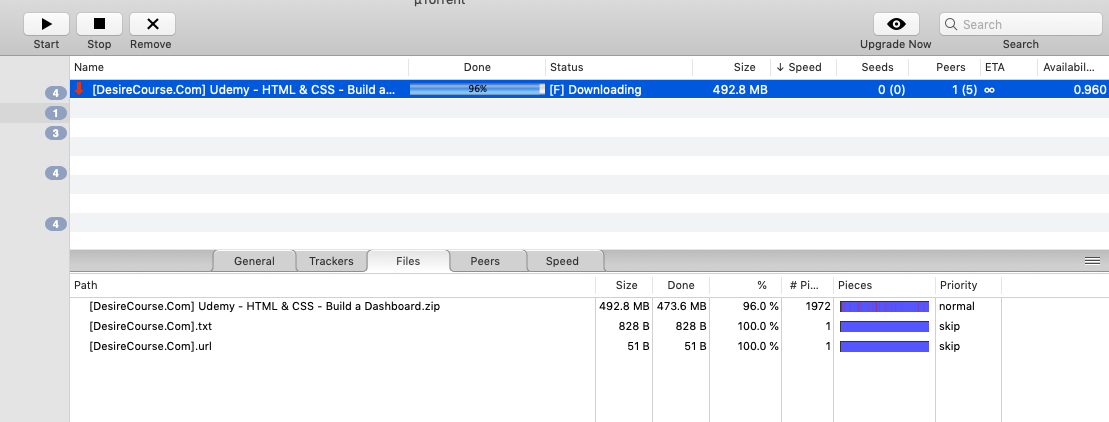Image resolution: width=1109 pixels, height=422 pixels.
Task: Click red download arrow icon of torrent
Action: 79,89
